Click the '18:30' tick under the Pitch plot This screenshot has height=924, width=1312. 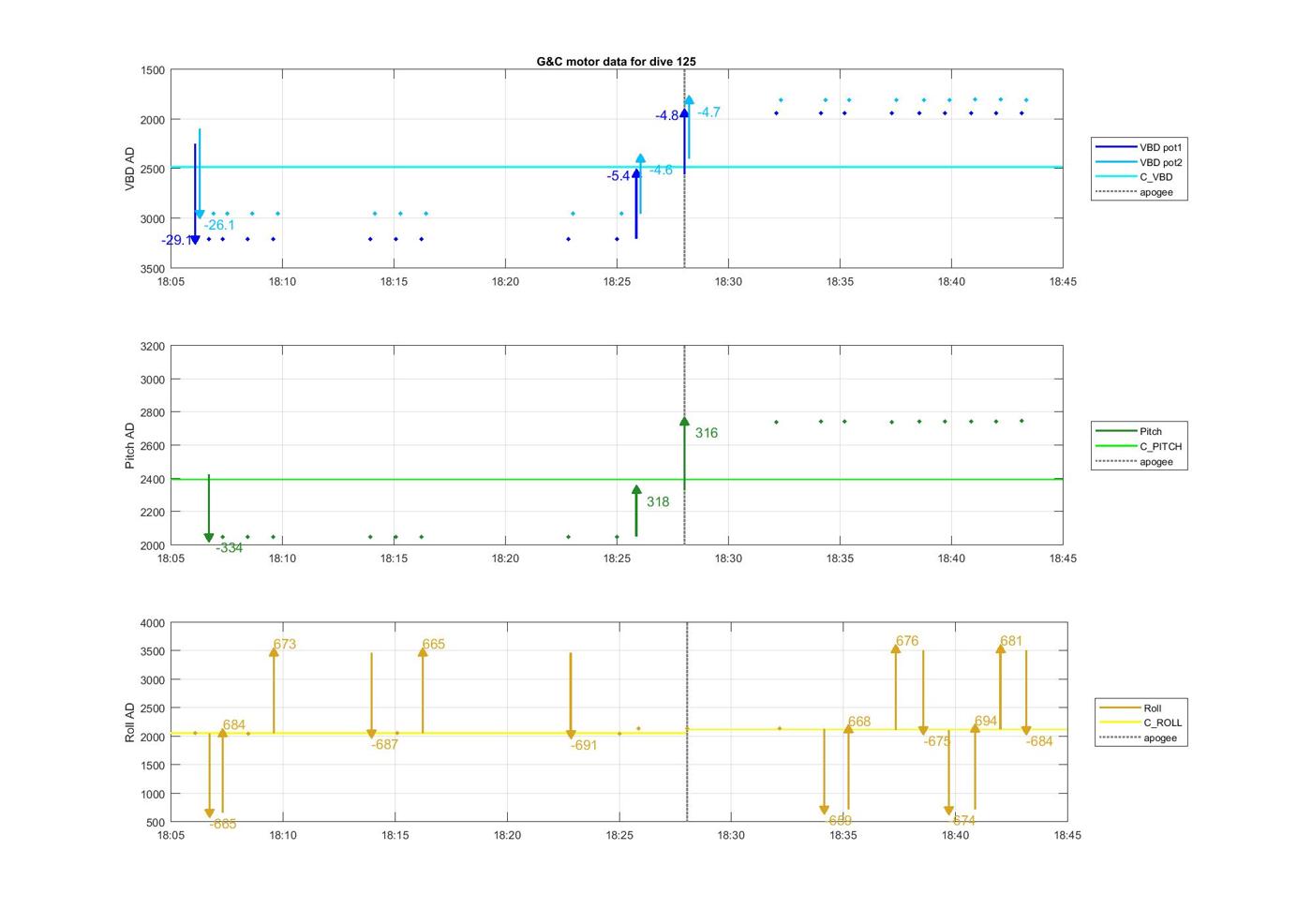[728, 559]
